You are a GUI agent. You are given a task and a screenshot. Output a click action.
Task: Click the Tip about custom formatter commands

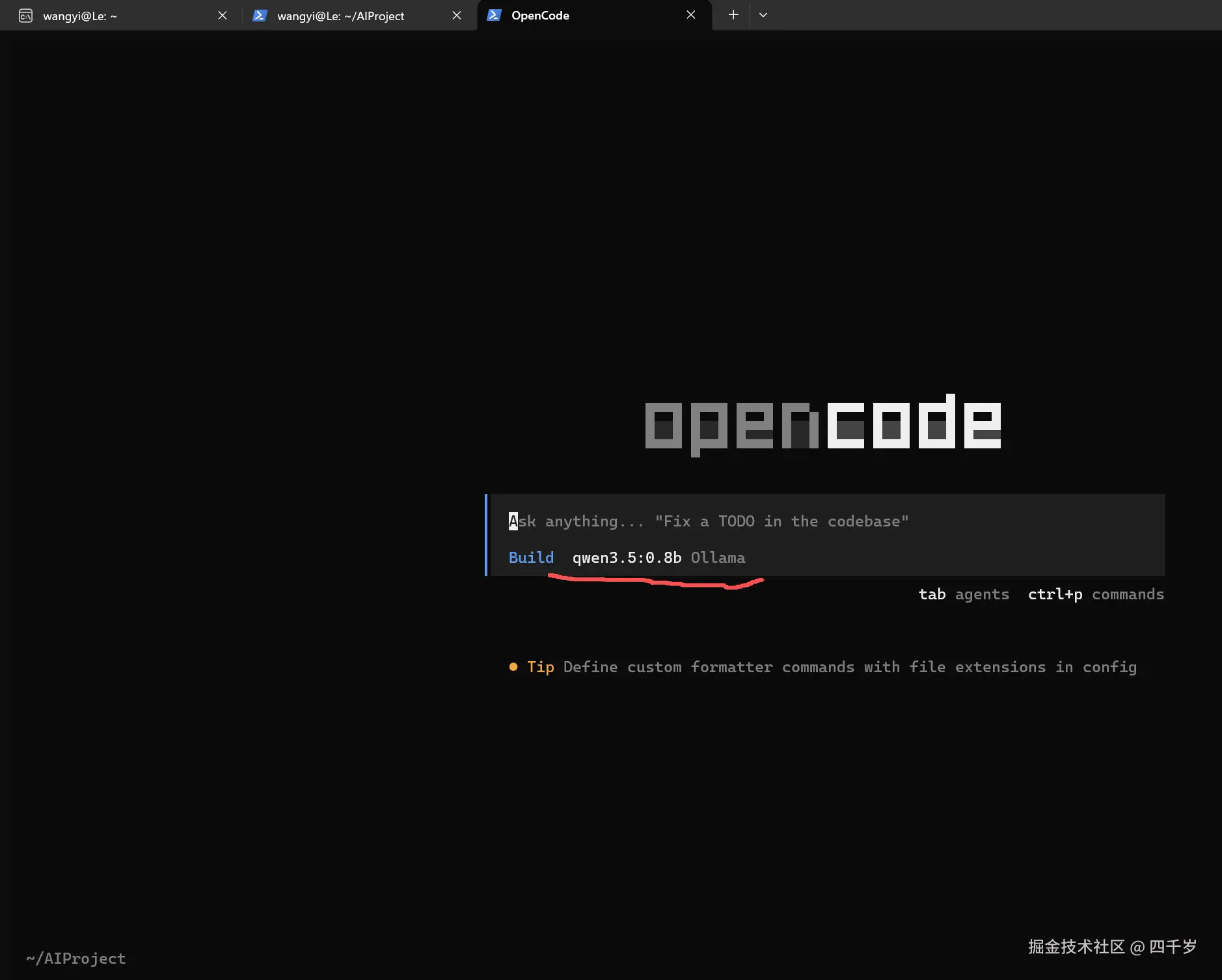(x=823, y=667)
